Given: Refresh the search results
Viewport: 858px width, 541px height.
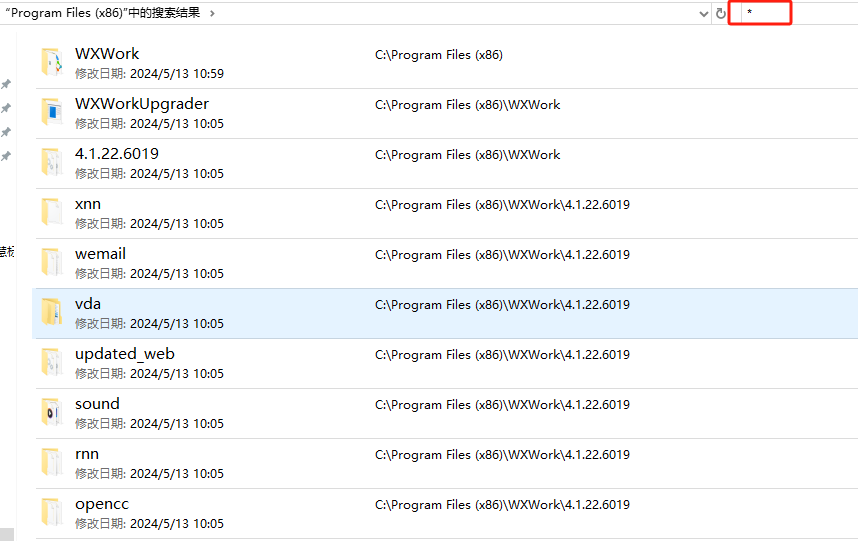Looking at the screenshot, I should click(x=721, y=13).
